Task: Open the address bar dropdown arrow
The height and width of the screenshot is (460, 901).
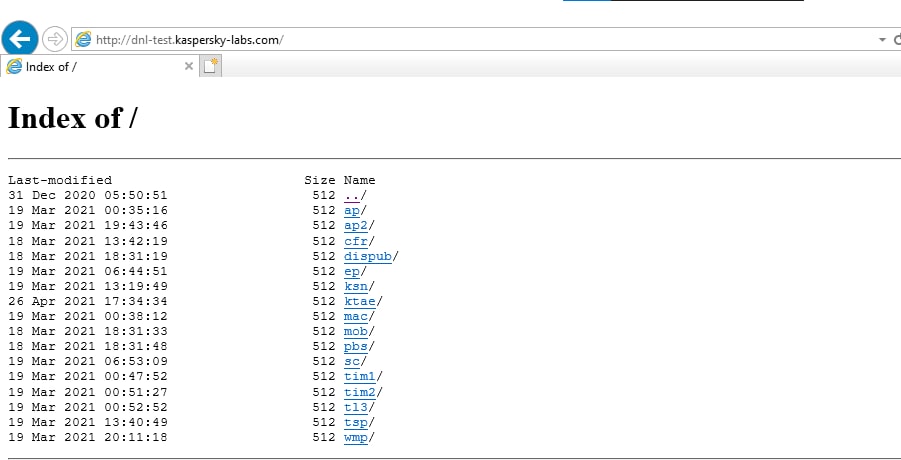Action: 882,40
